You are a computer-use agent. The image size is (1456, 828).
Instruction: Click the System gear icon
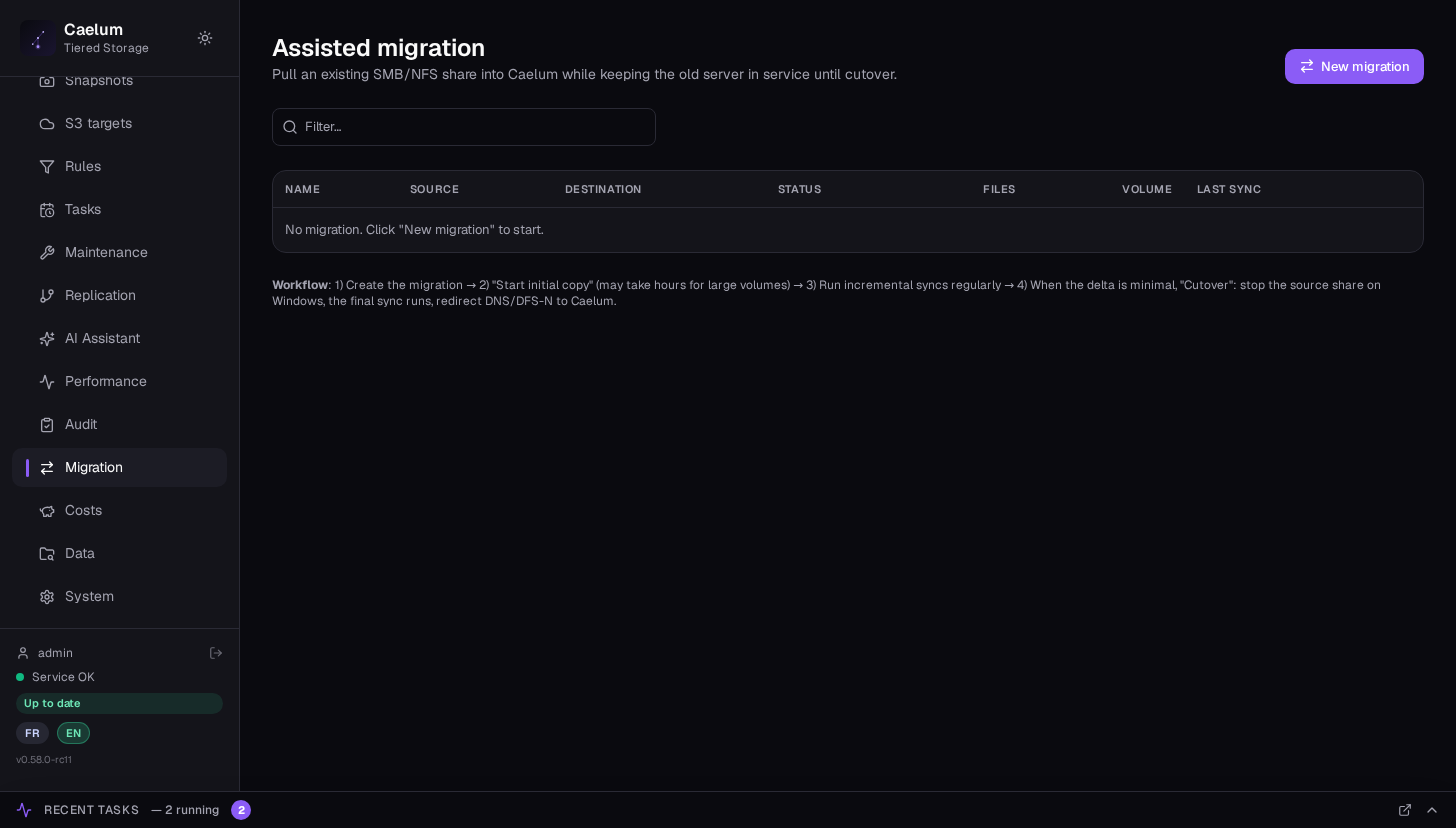47,597
